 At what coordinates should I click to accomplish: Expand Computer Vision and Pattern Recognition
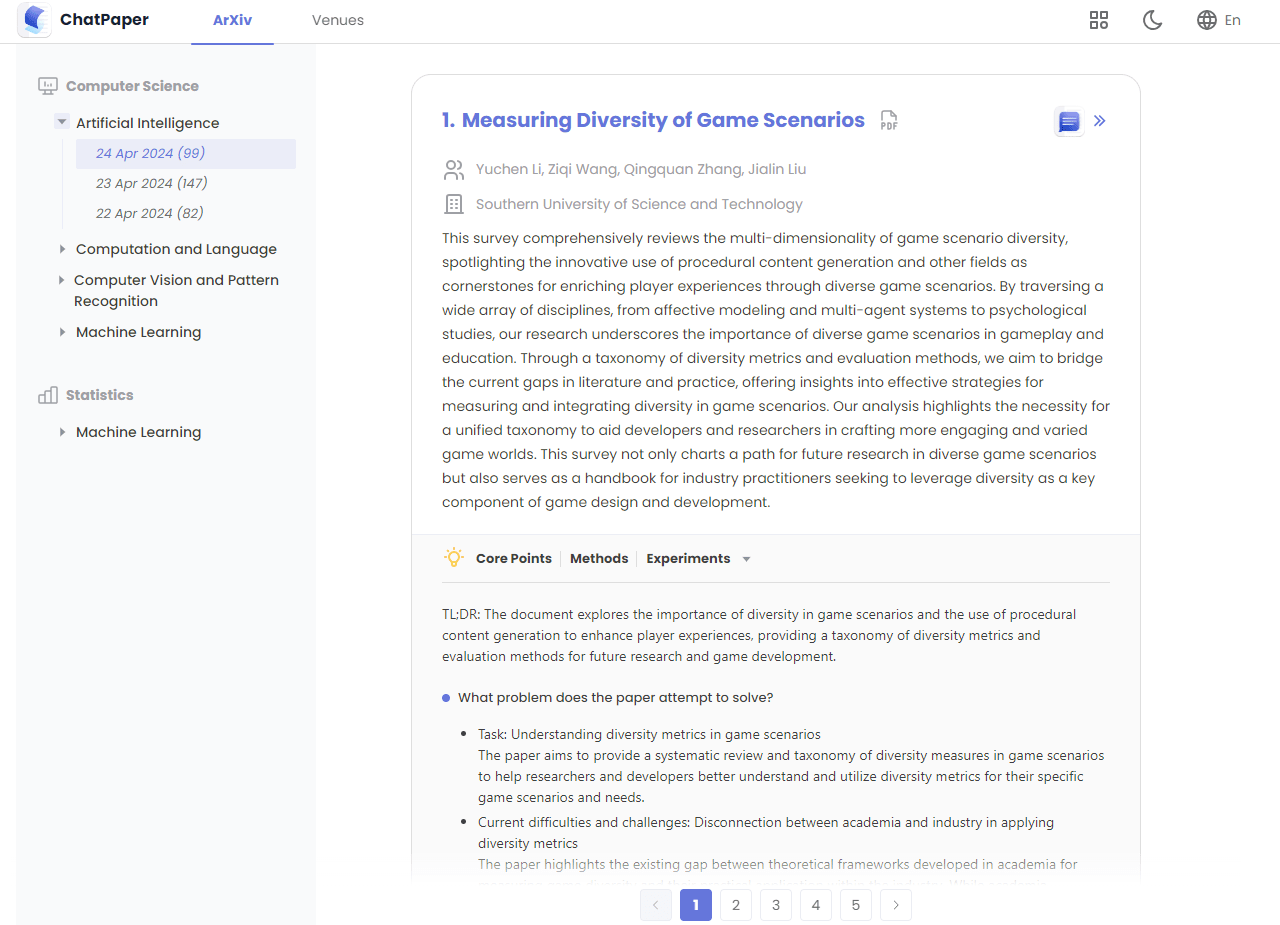coord(62,280)
